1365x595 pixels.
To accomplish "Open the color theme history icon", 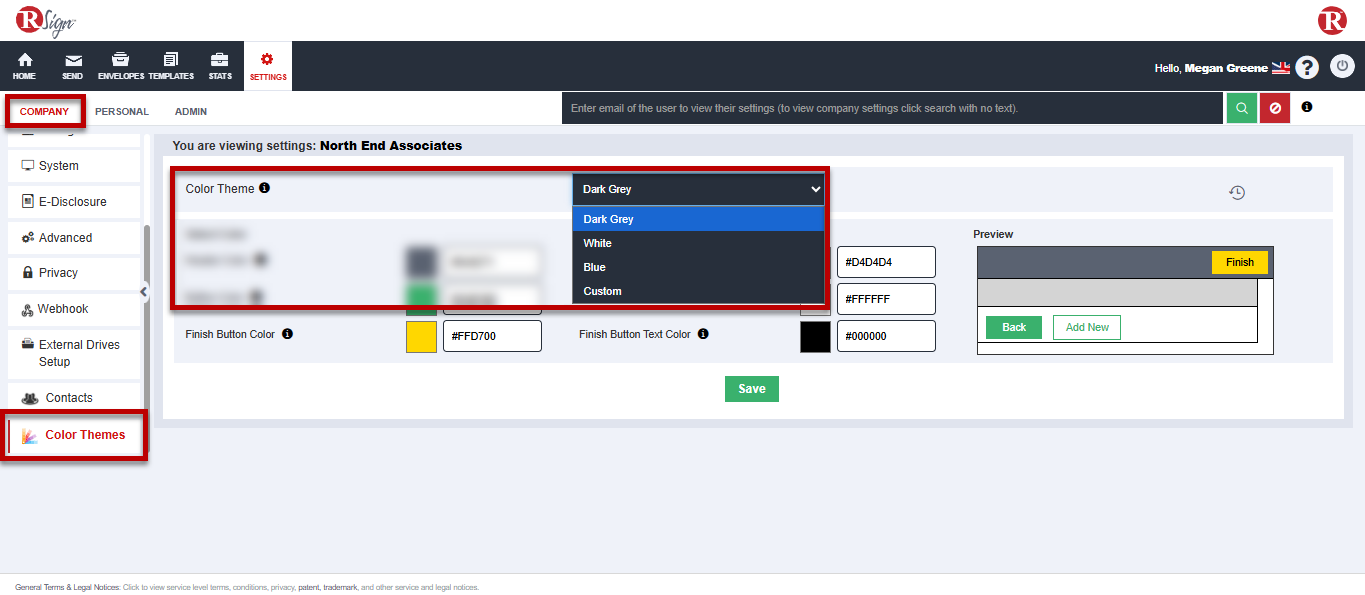I will coord(1237,193).
